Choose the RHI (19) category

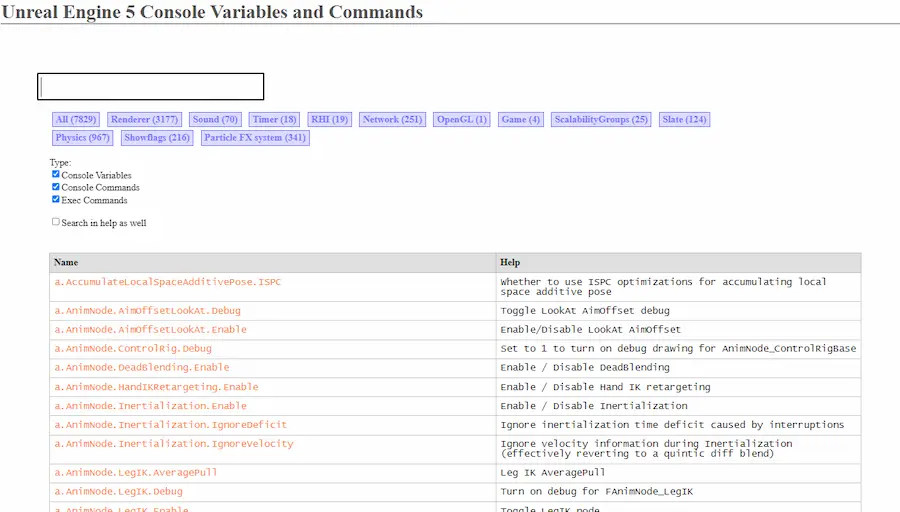coord(329,119)
